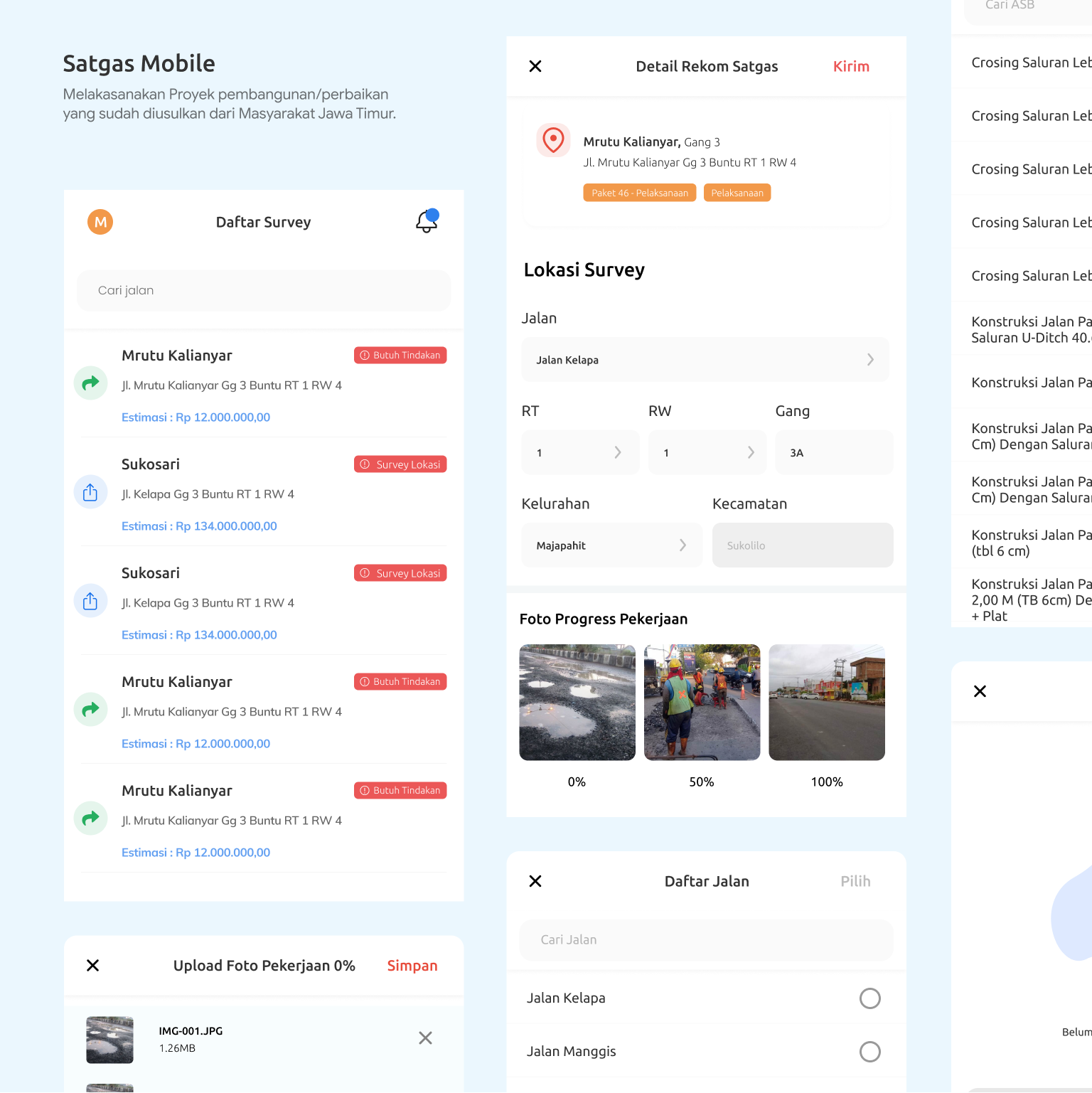Click the Cari Jalan field in Daftar Jalan
Viewport: 1092px width, 1093px height.
(x=706, y=940)
